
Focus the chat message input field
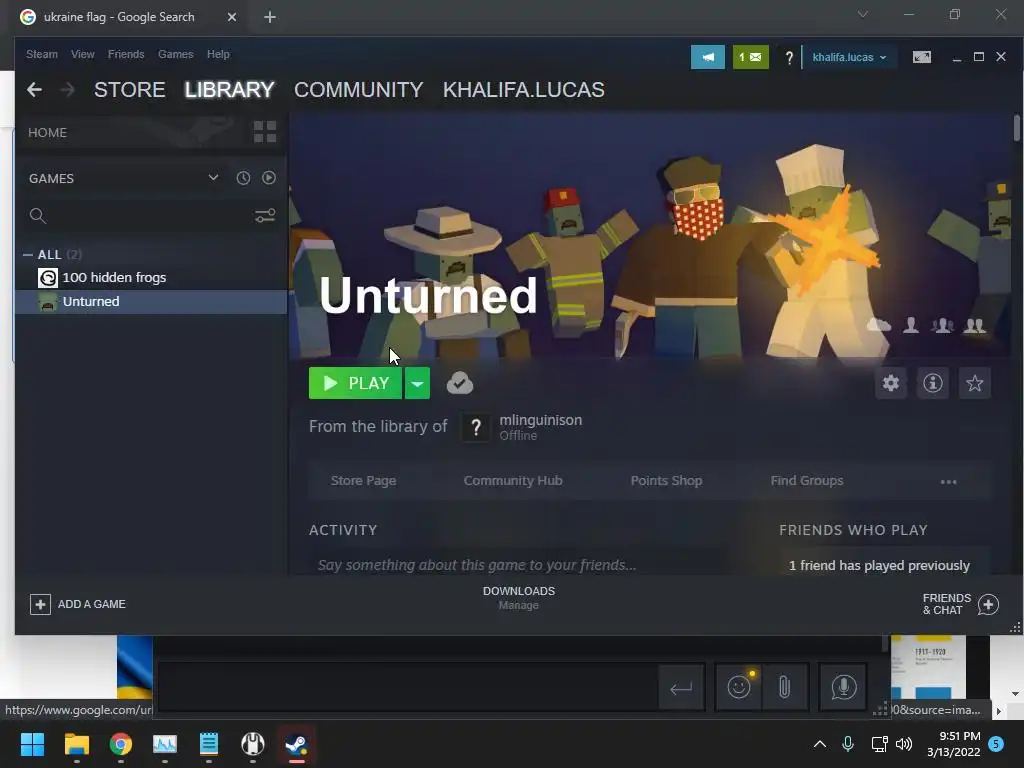[408, 687]
